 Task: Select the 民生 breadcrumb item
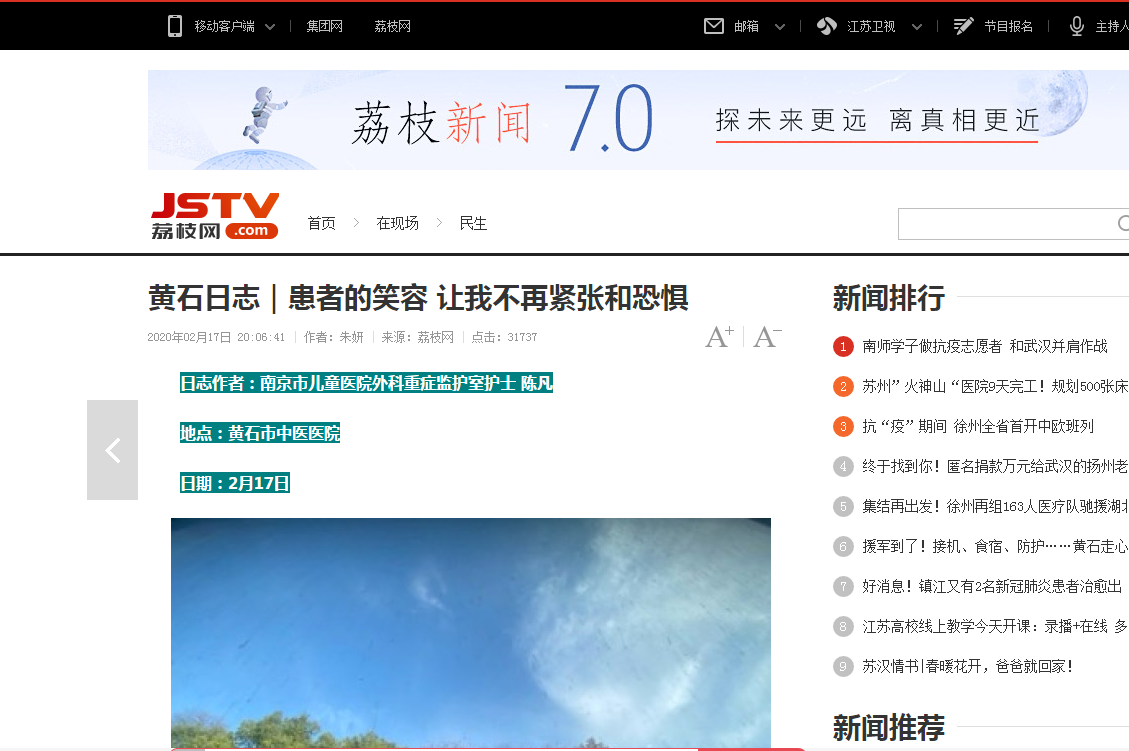pos(472,223)
